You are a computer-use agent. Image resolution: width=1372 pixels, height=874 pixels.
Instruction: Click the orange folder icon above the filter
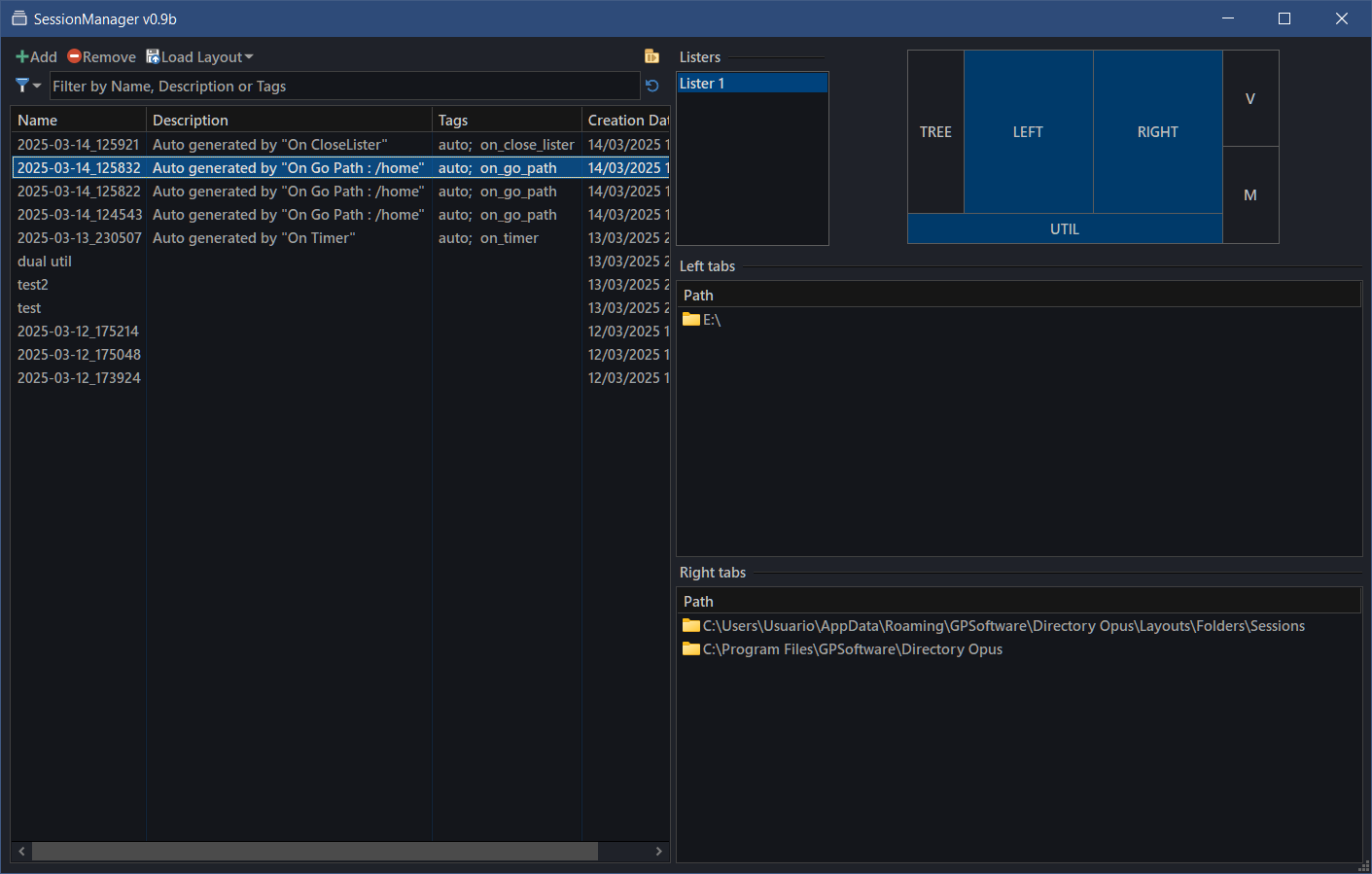[x=651, y=57]
